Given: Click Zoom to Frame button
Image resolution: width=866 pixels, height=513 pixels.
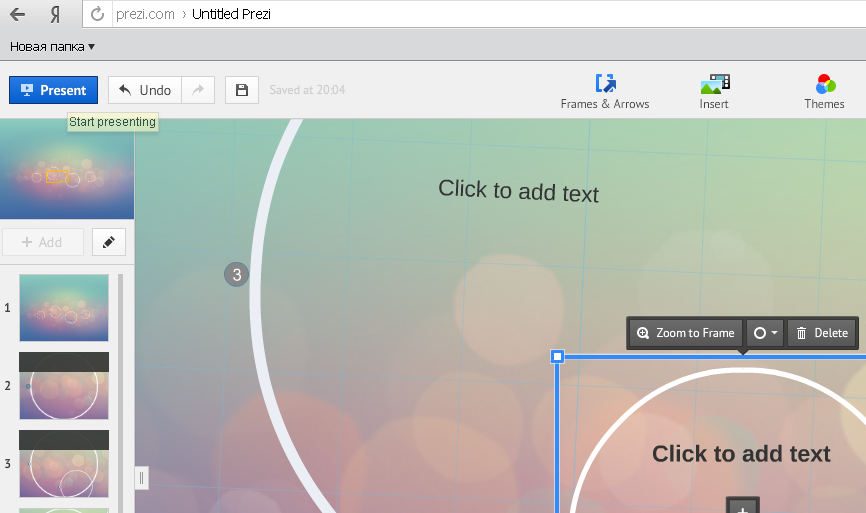Looking at the screenshot, I should coord(687,333).
